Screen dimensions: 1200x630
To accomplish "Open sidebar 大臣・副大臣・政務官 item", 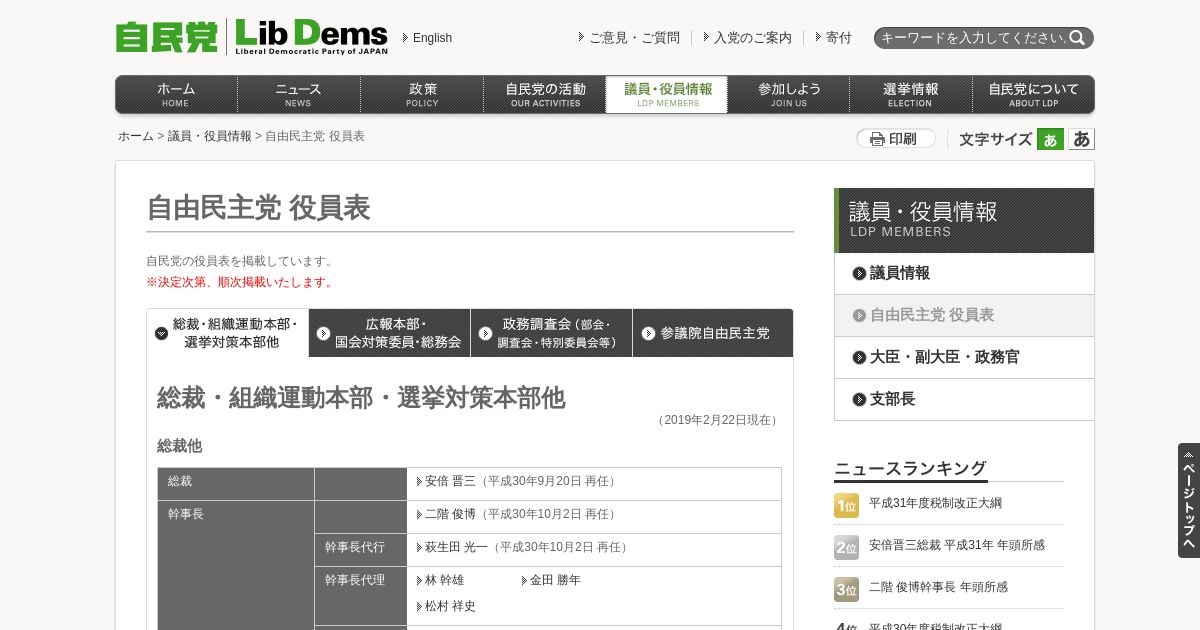I will [964, 357].
